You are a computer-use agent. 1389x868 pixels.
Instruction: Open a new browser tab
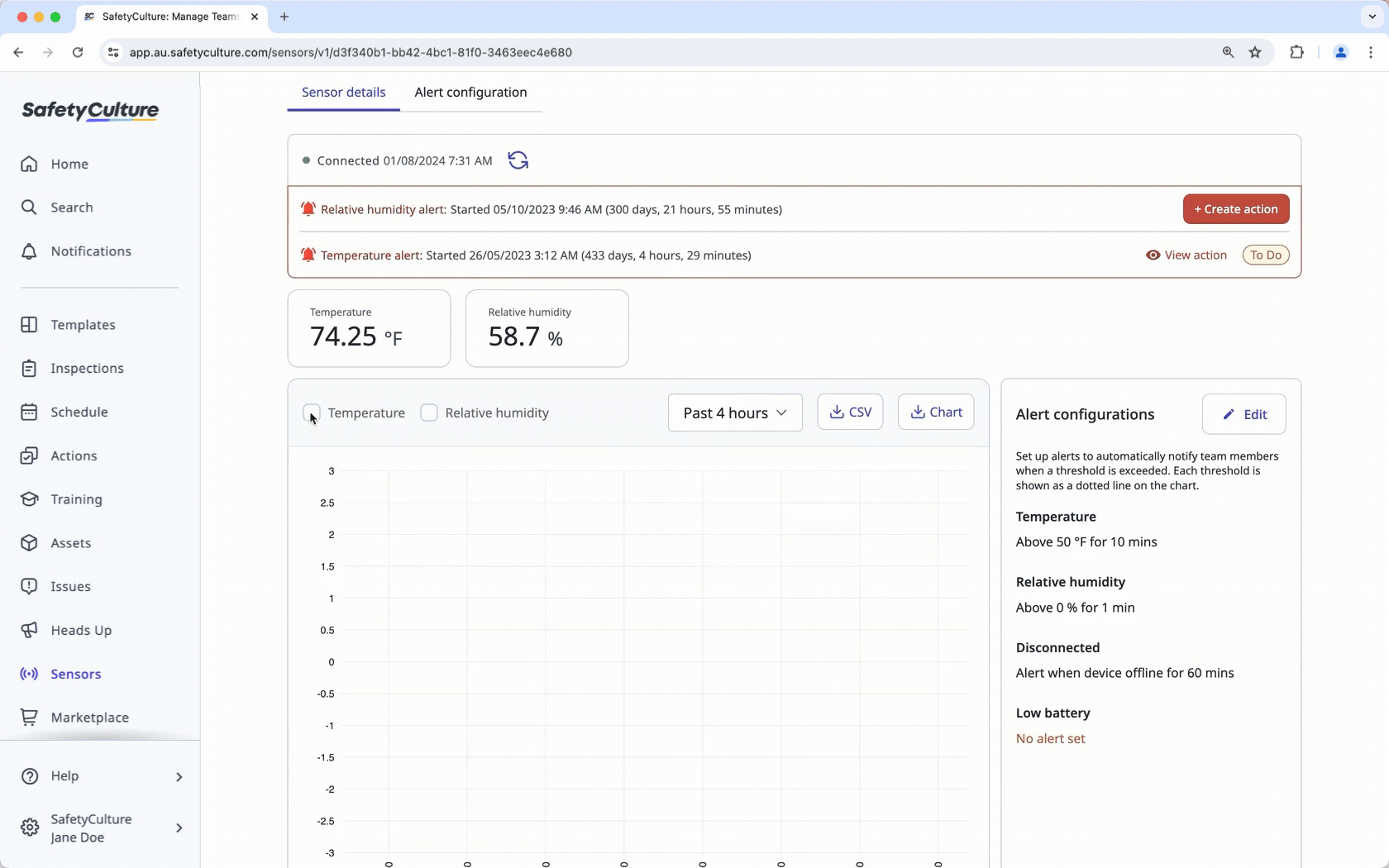[284, 17]
